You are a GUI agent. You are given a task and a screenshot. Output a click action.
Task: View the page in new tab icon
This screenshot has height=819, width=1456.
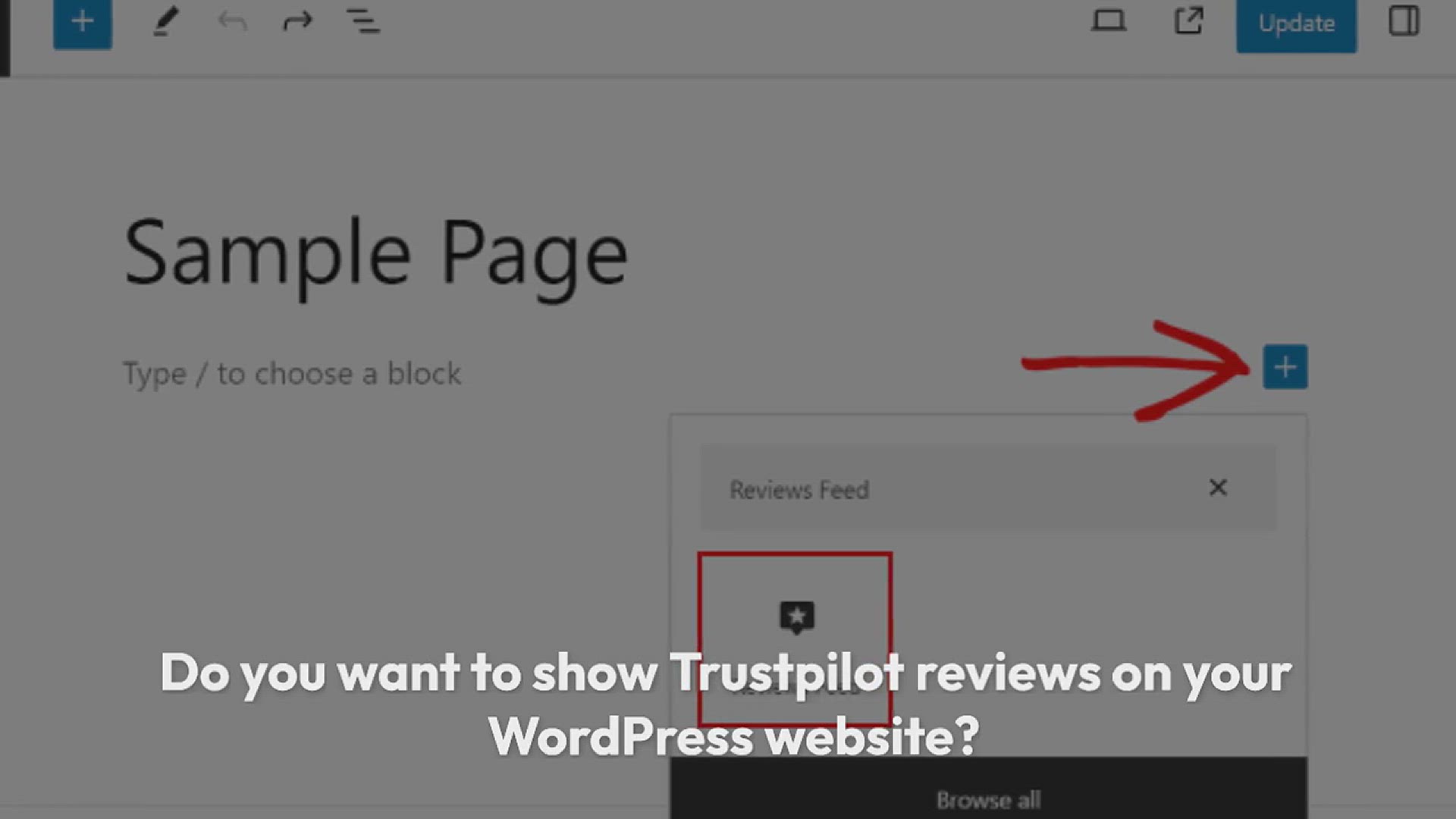pos(1188,20)
